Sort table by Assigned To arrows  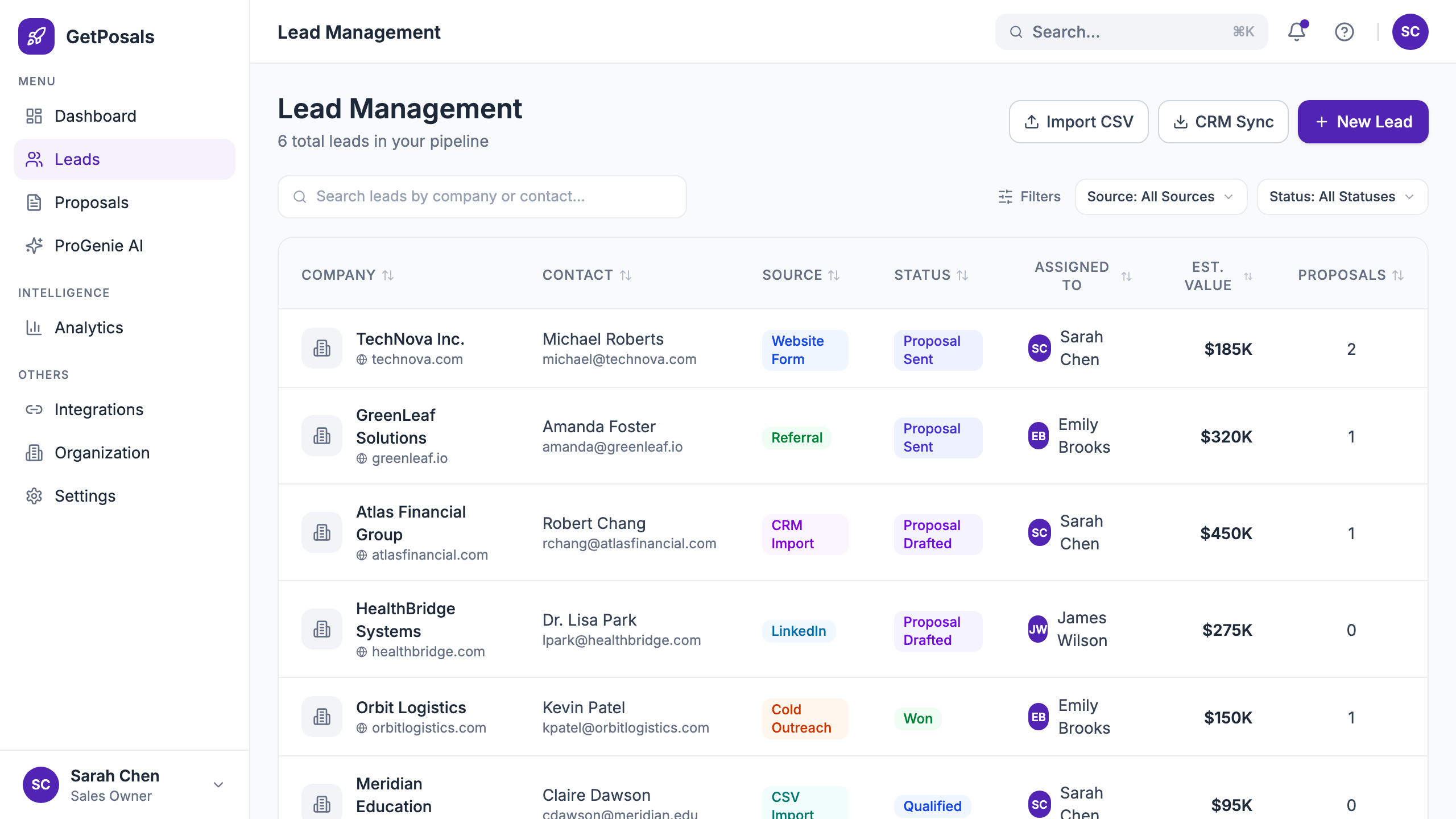coord(1126,276)
